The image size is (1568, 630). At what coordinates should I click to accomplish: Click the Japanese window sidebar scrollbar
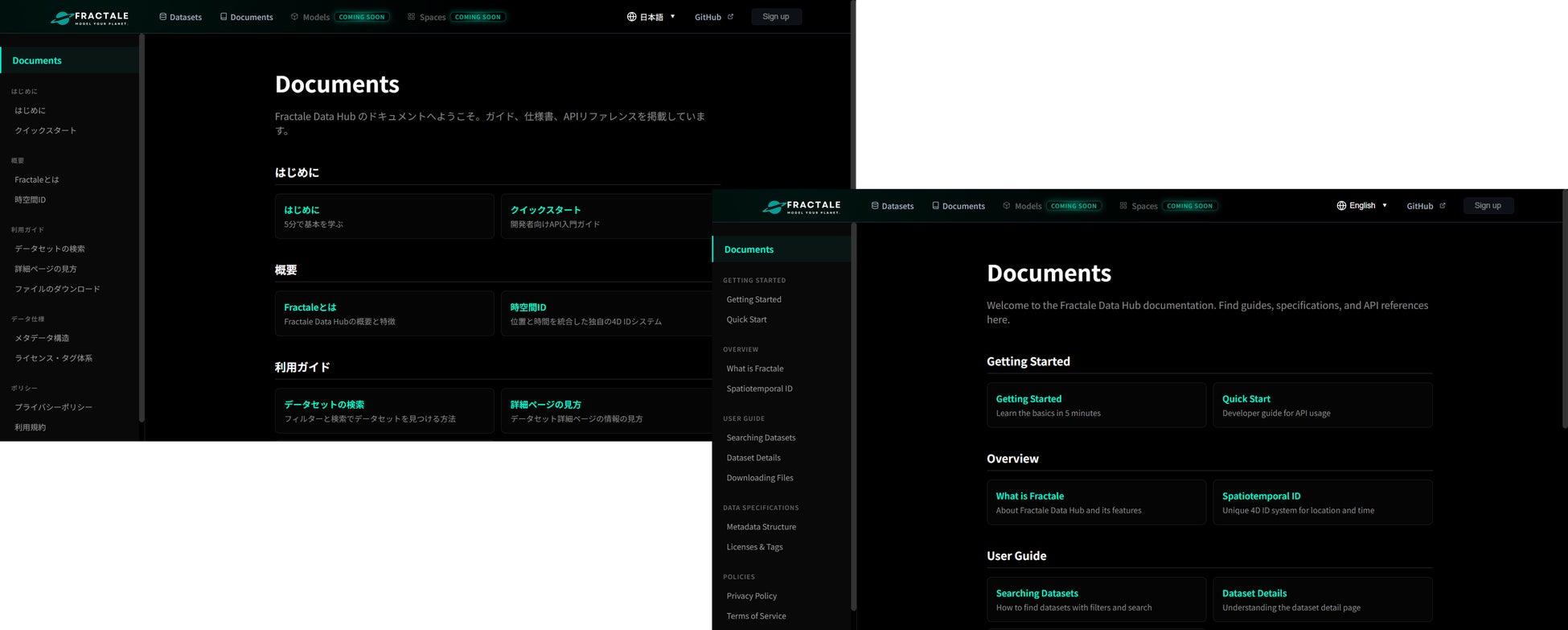[x=142, y=228]
